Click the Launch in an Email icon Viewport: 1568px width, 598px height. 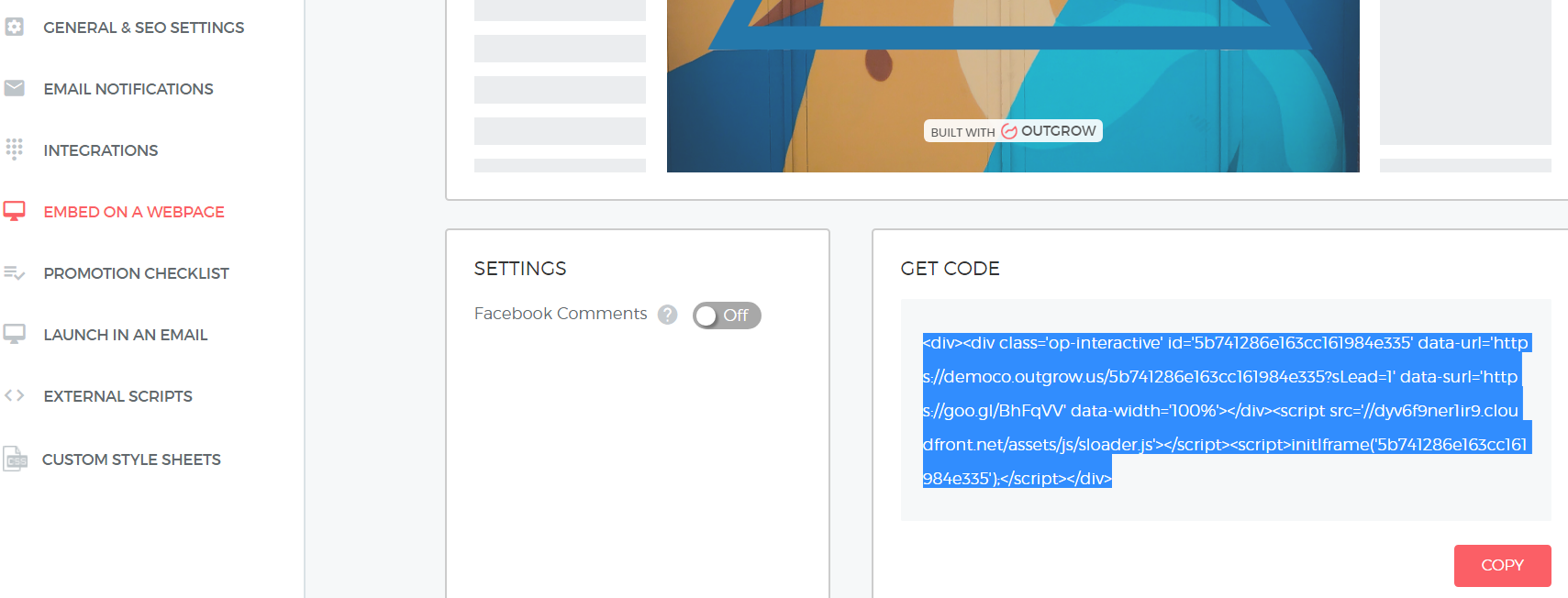coord(14,334)
